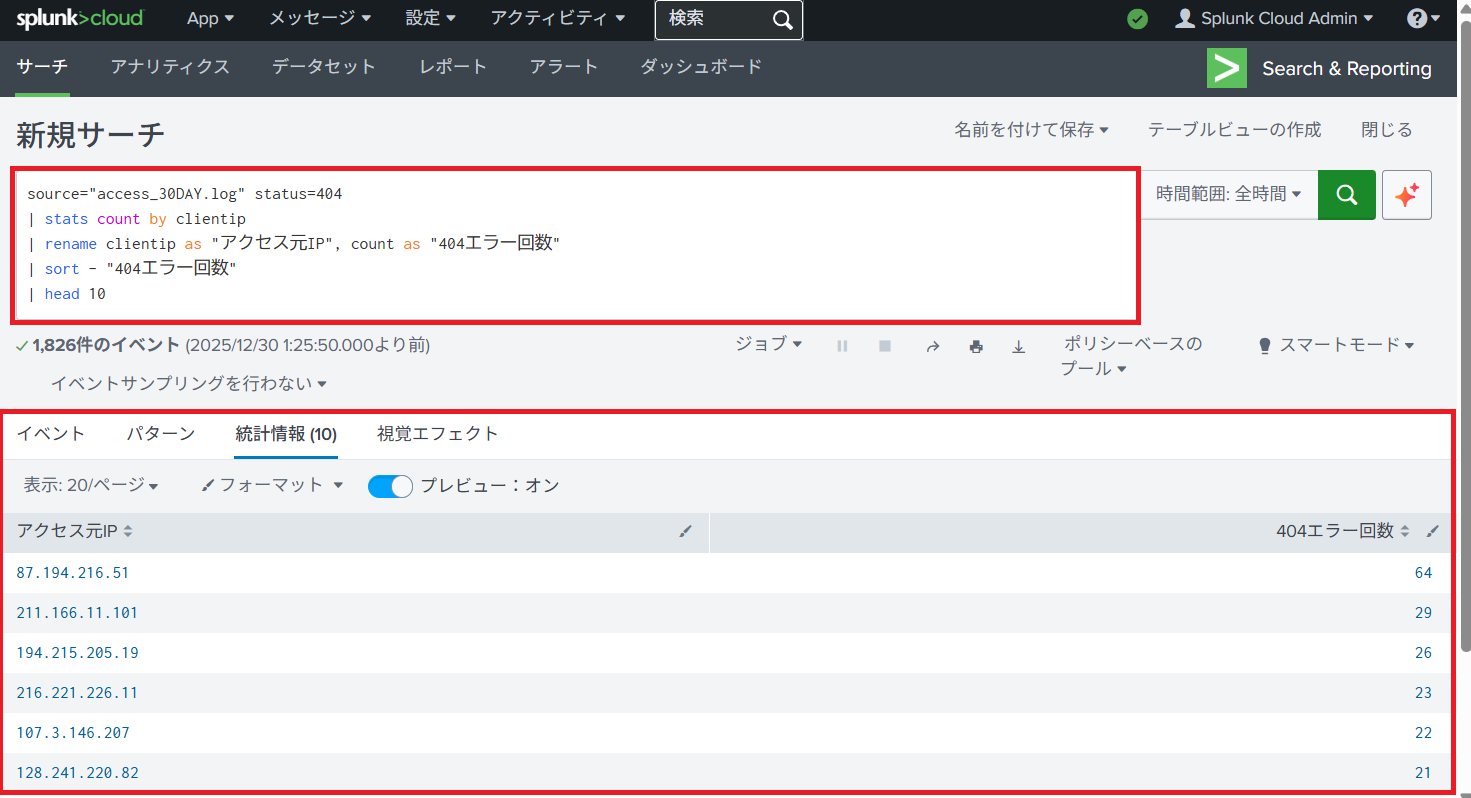Click the テーブルビューの作成 button
The image size is (1471, 798).
click(1234, 130)
